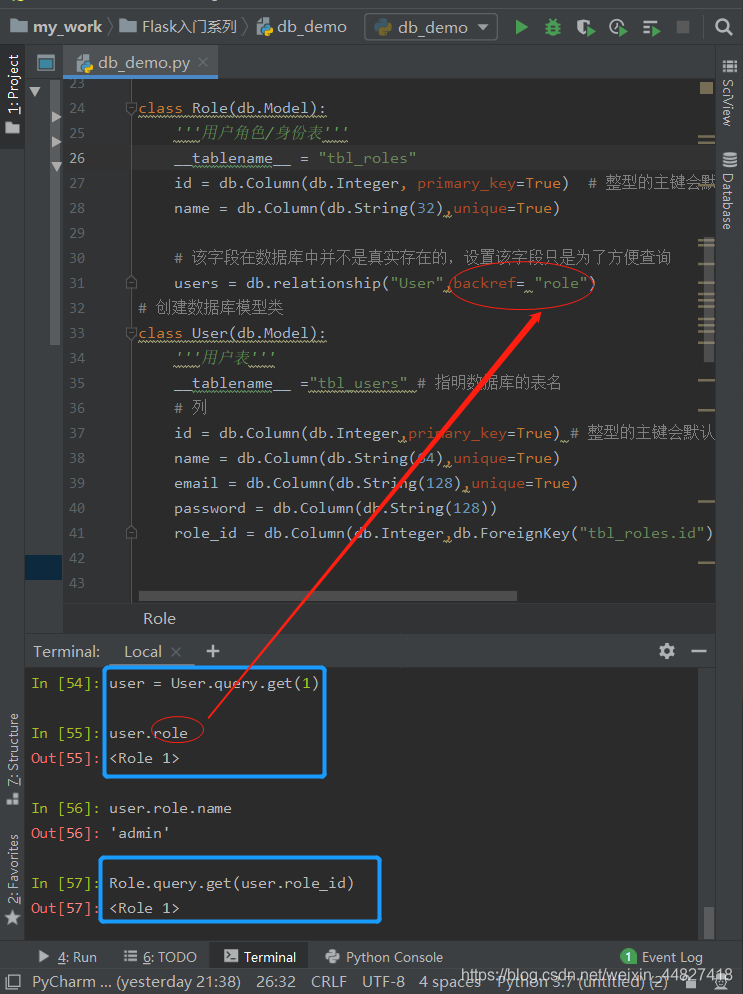This screenshot has width=743, height=994.
Task: Open the Structure tool window
Action: 13,759
